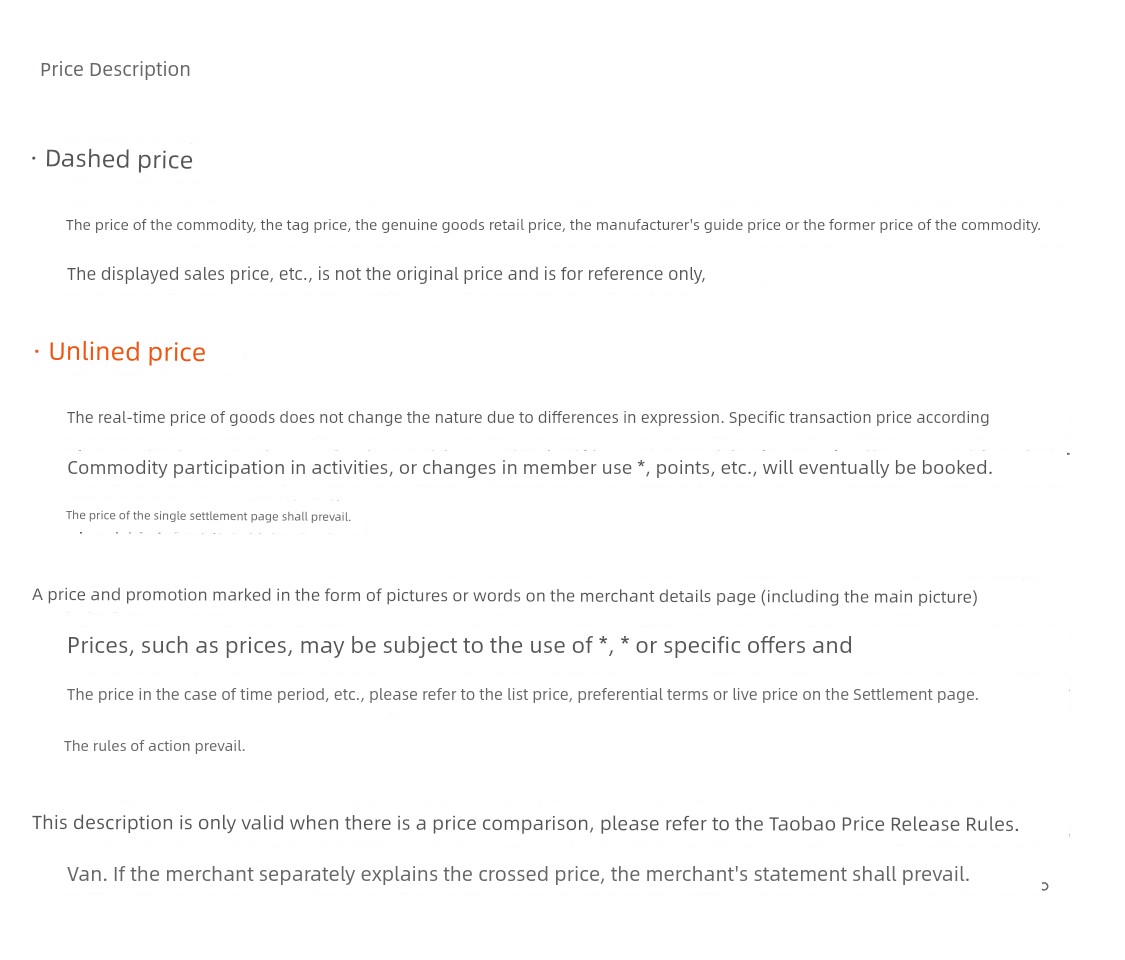The height and width of the screenshot is (960, 1125).
Task: Click the "Price Description" title
Action: [115, 70]
